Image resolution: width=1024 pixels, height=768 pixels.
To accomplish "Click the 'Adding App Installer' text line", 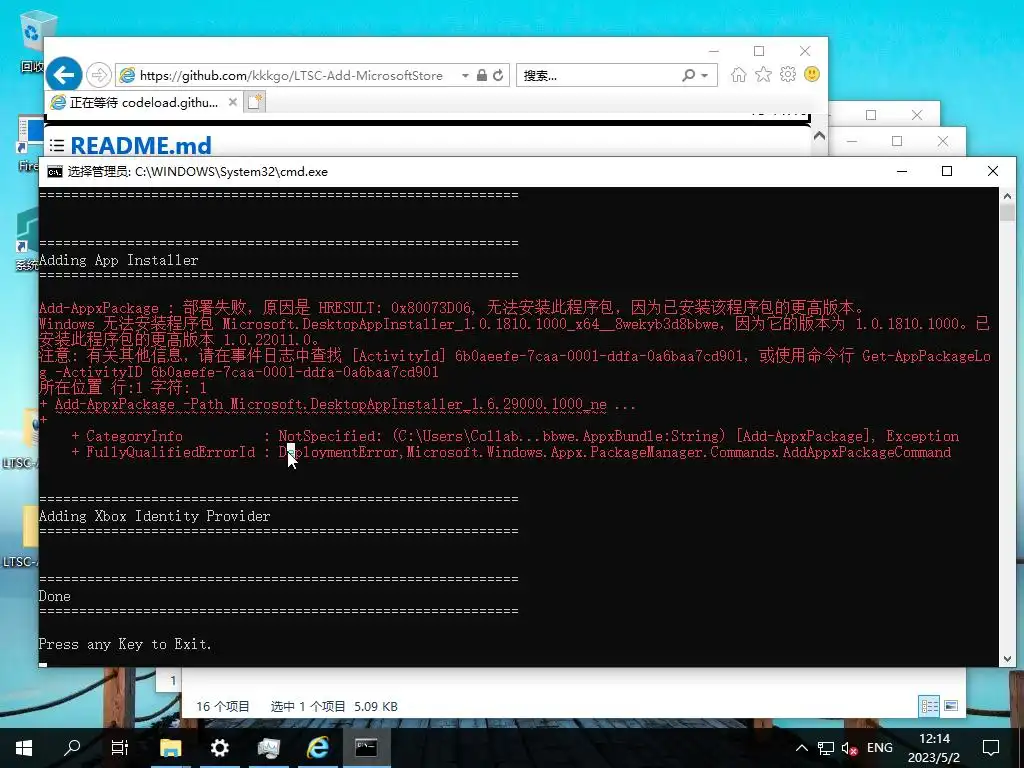I will coord(119,260).
